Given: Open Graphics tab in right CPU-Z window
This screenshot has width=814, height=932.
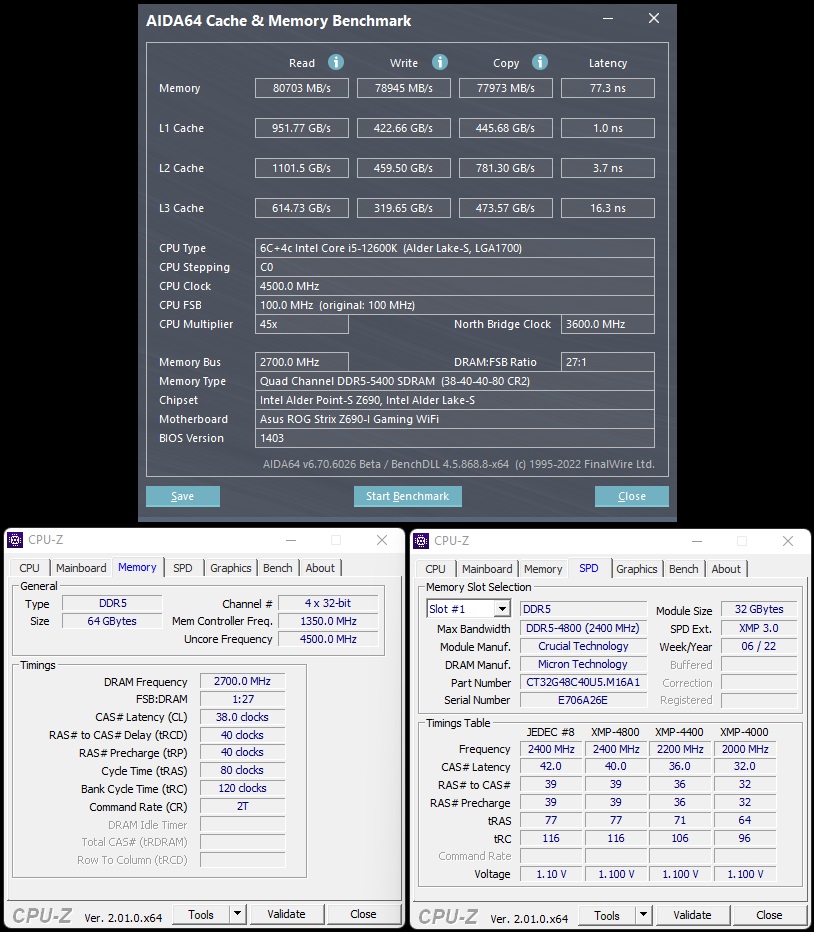Looking at the screenshot, I should tap(637, 569).
